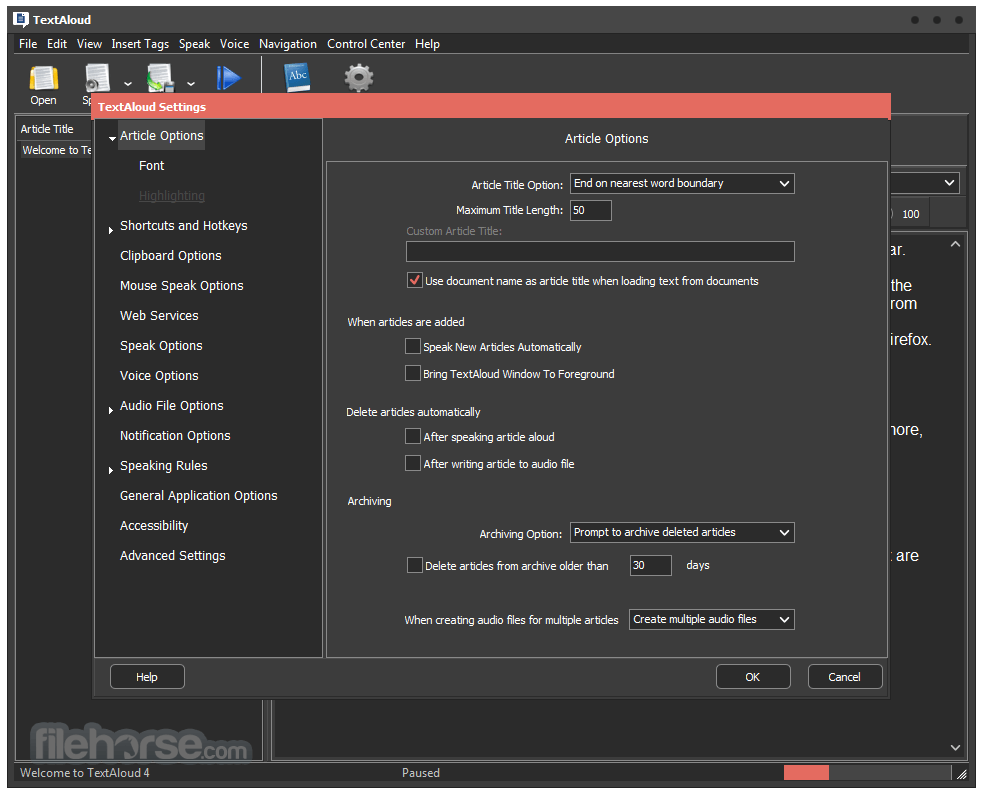
Task: Click the red progress bar in status bar
Action: (806, 772)
